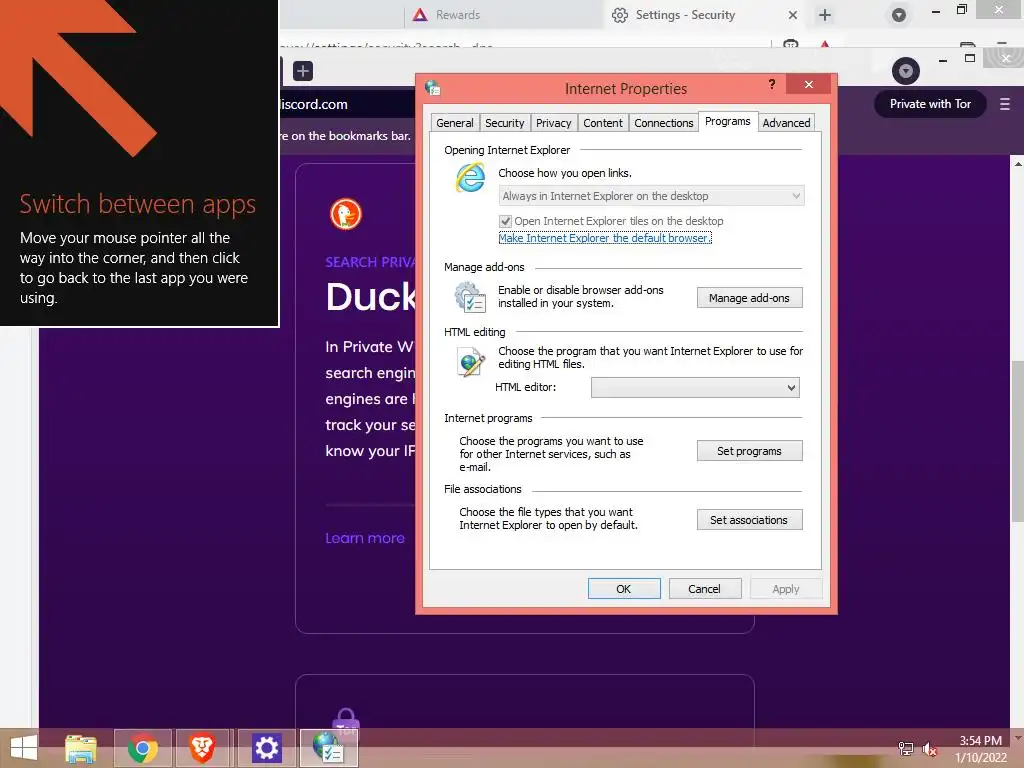Switch to the Security tab
This screenshot has height=768, width=1024.
point(504,123)
